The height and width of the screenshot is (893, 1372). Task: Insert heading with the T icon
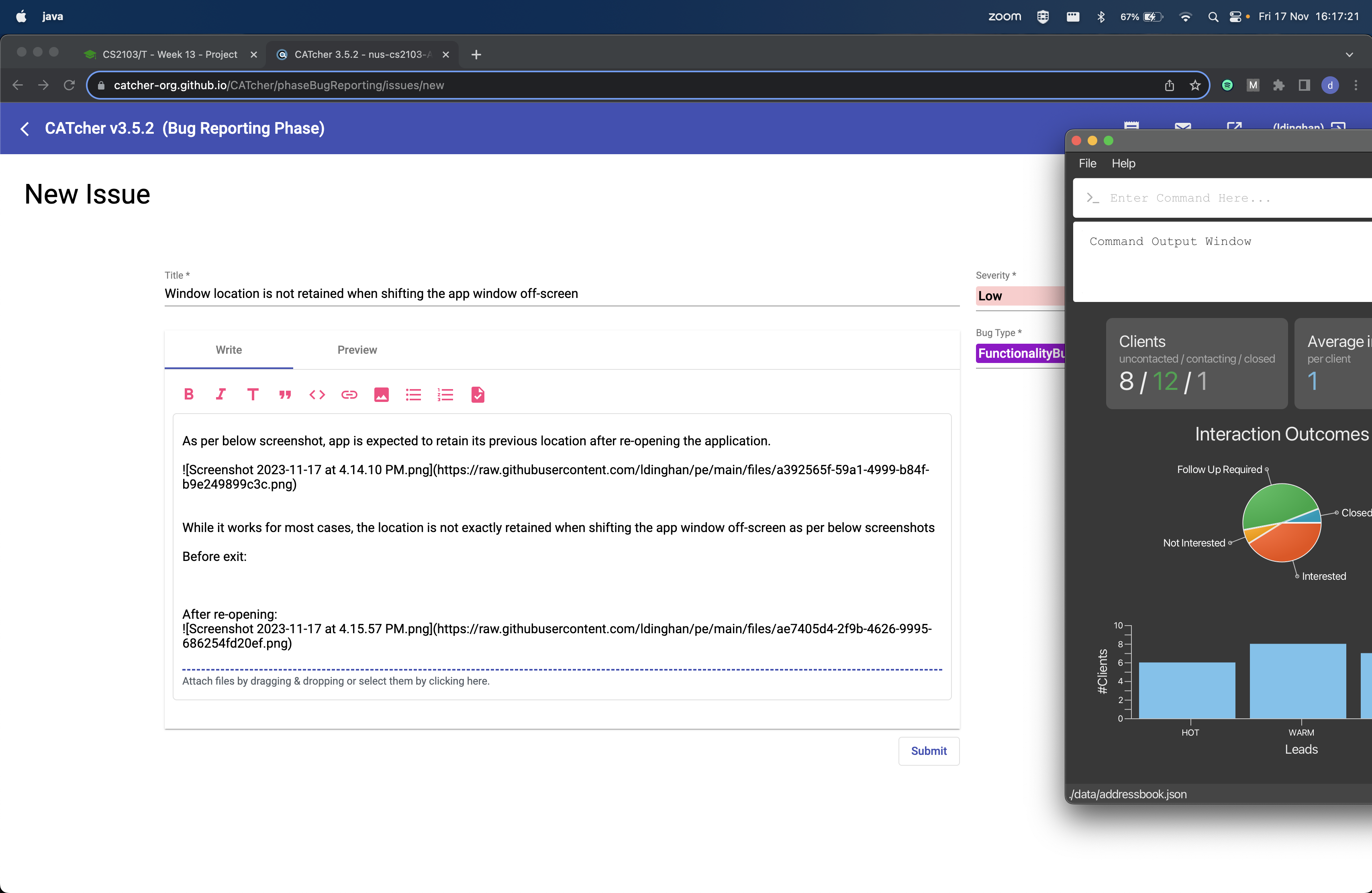253,395
